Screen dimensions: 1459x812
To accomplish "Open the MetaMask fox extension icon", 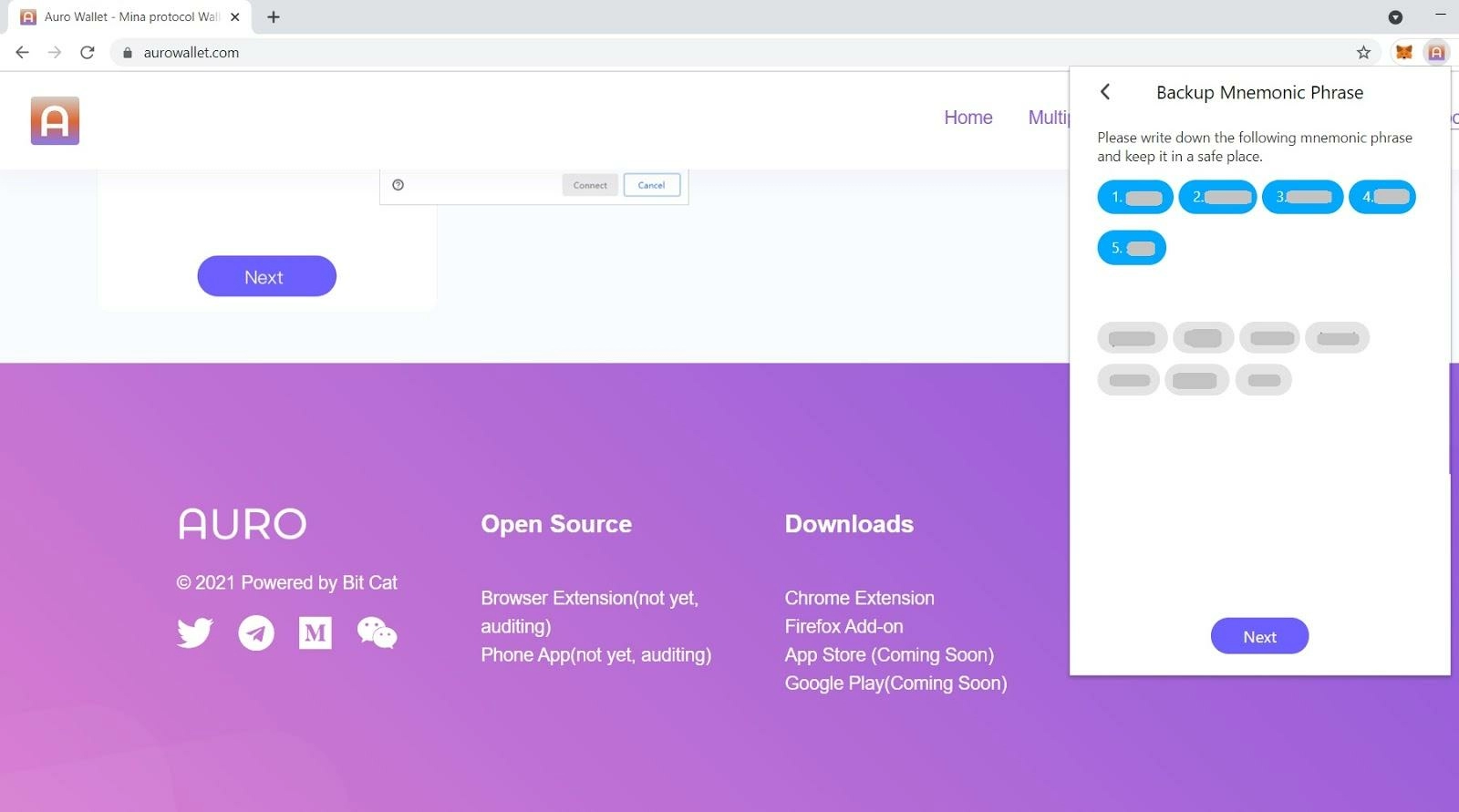I will (x=1404, y=52).
